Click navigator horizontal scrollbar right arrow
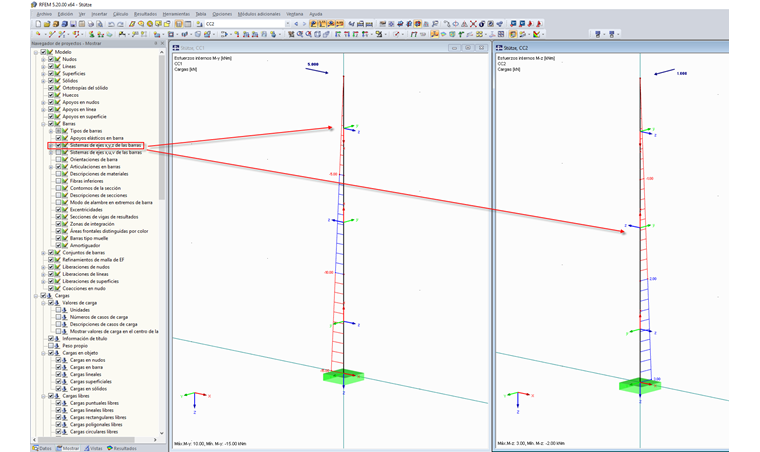 [155, 440]
